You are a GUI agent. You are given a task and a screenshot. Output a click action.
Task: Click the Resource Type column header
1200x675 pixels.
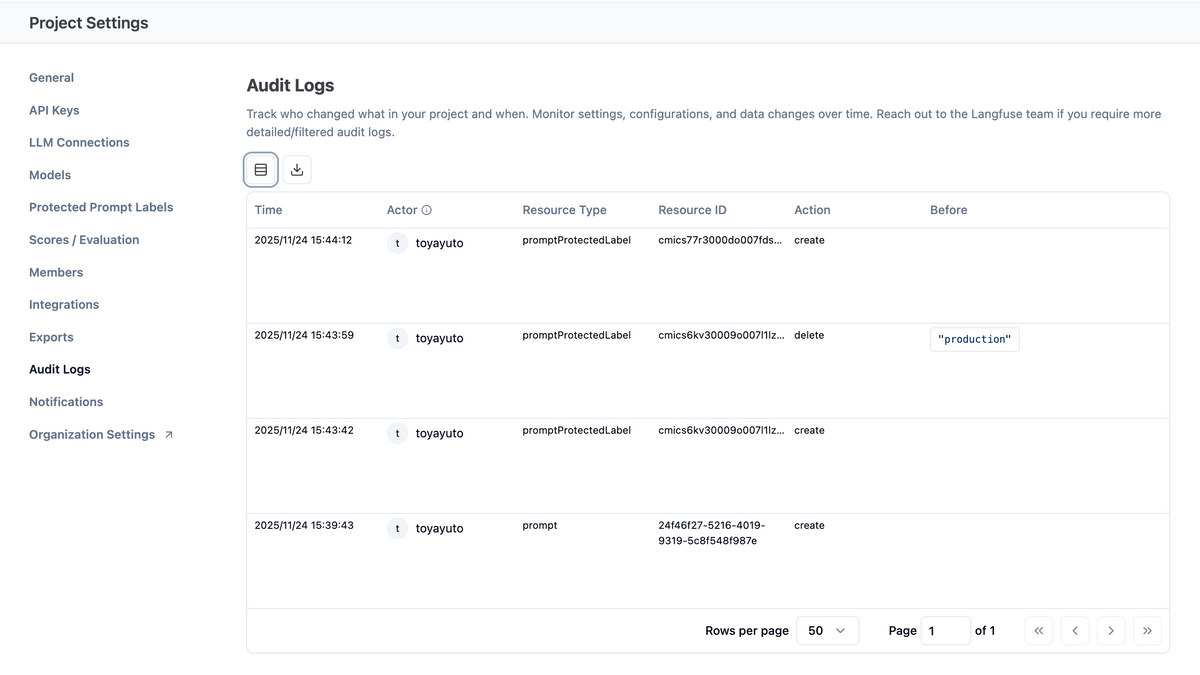[x=564, y=210]
